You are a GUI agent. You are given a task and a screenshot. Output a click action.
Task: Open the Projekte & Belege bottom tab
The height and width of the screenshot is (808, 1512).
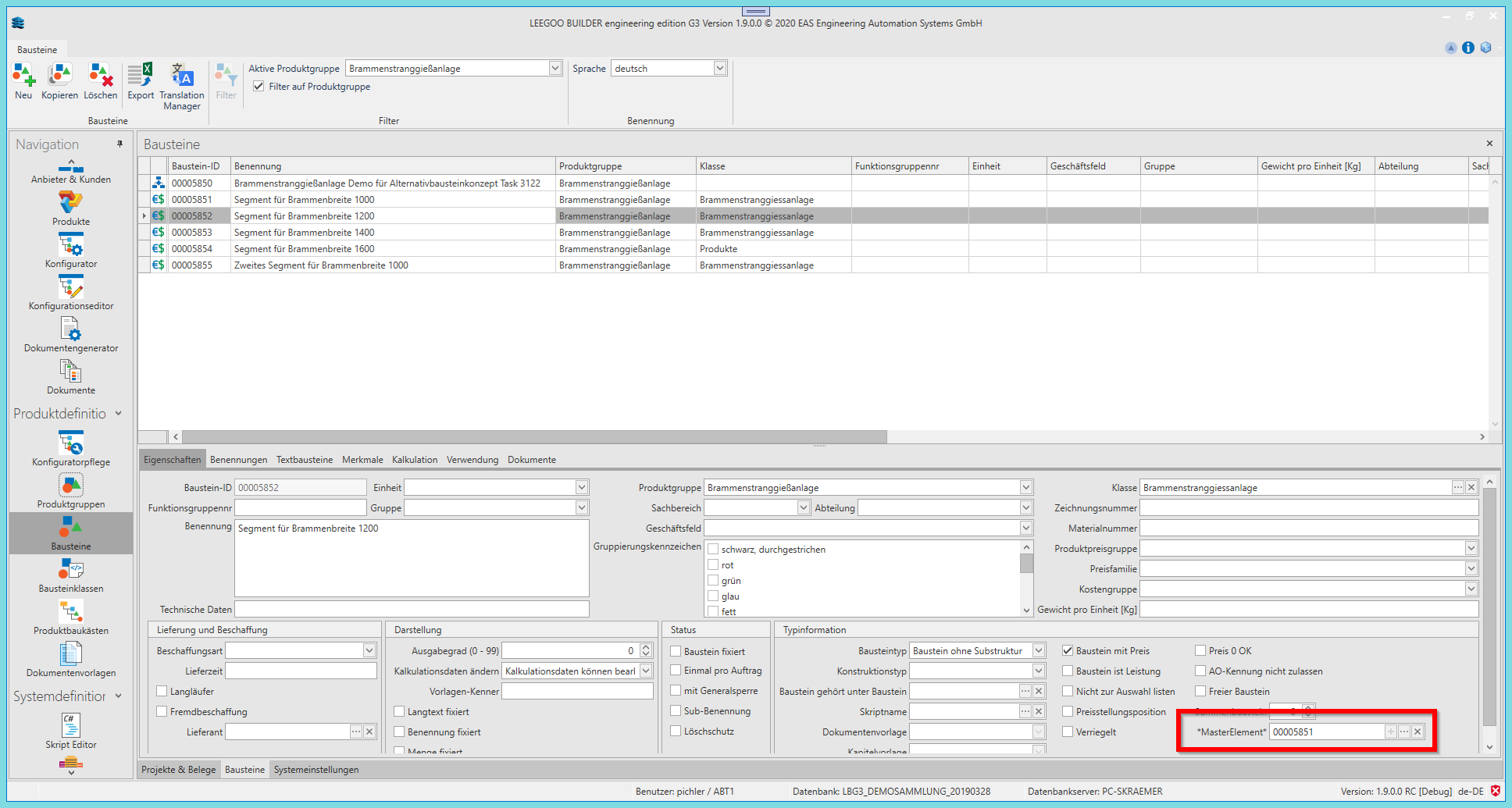coord(179,770)
